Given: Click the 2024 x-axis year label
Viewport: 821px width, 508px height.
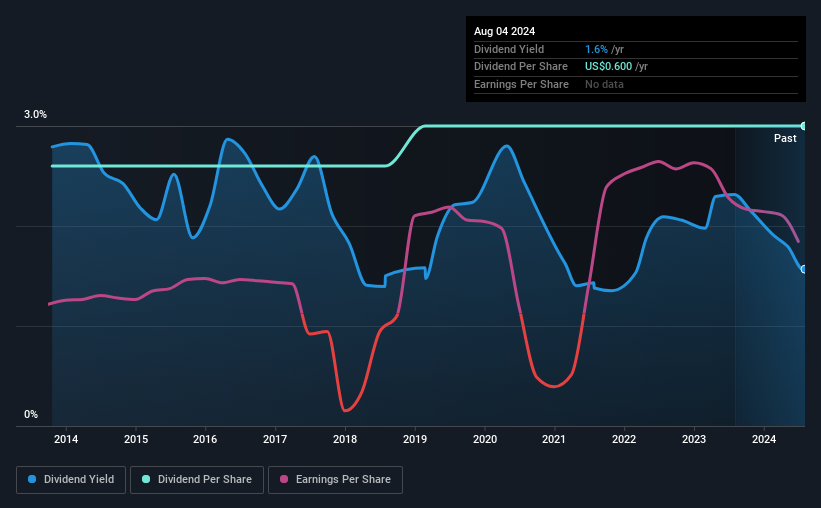Looking at the screenshot, I should pyautogui.click(x=764, y=439).
